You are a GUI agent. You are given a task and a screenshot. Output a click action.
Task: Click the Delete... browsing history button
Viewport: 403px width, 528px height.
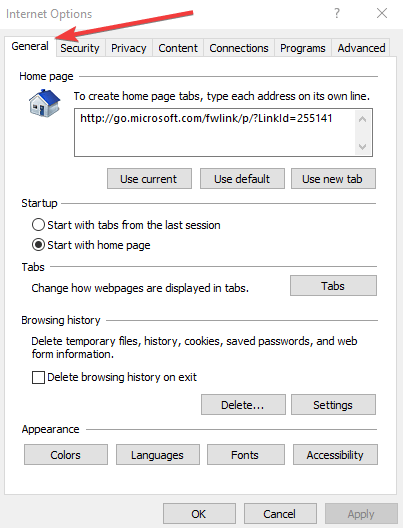pos(243,405)
